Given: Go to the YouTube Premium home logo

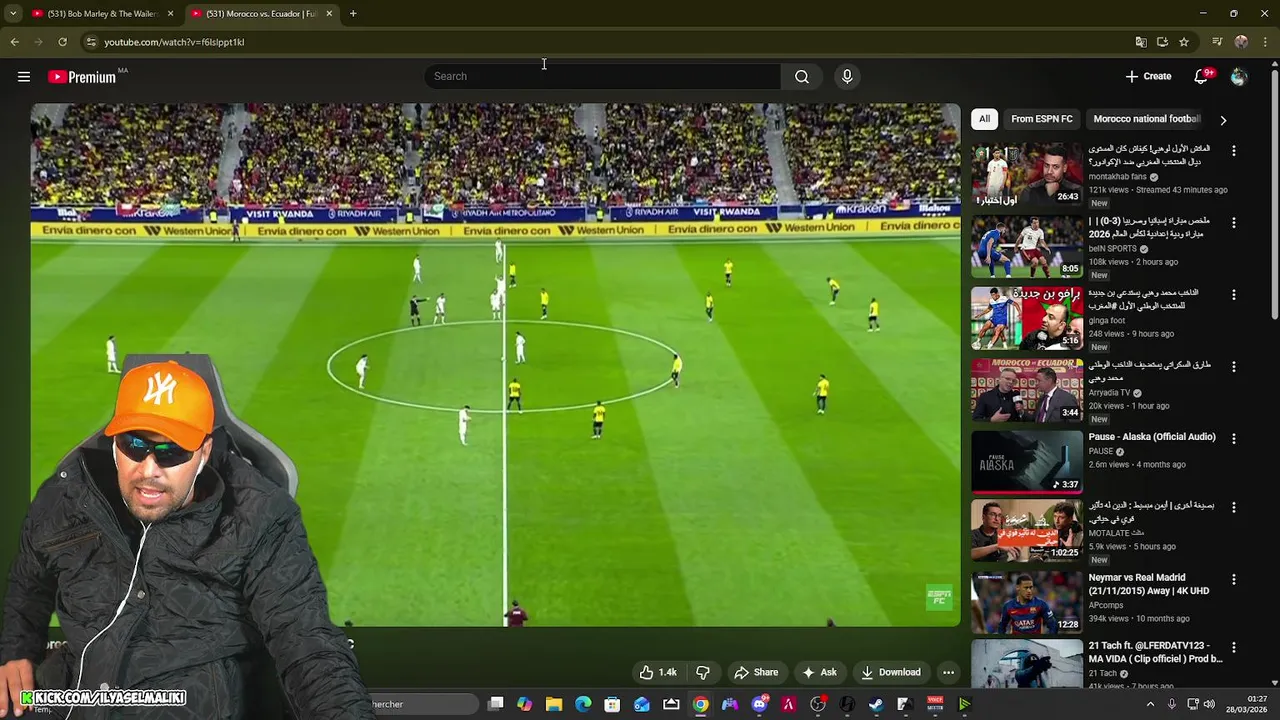Looking at the screenshot, I should pos(82,77).
